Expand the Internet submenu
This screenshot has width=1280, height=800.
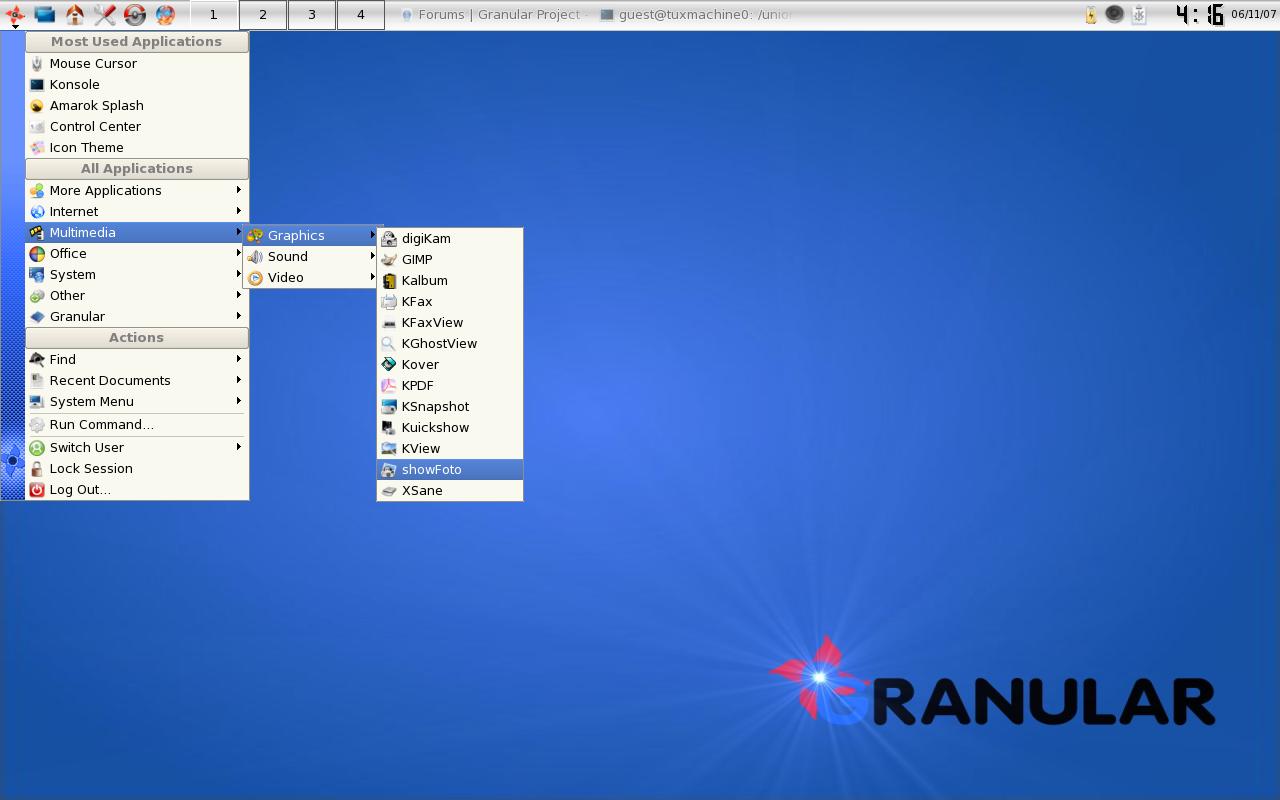(137, 211)
